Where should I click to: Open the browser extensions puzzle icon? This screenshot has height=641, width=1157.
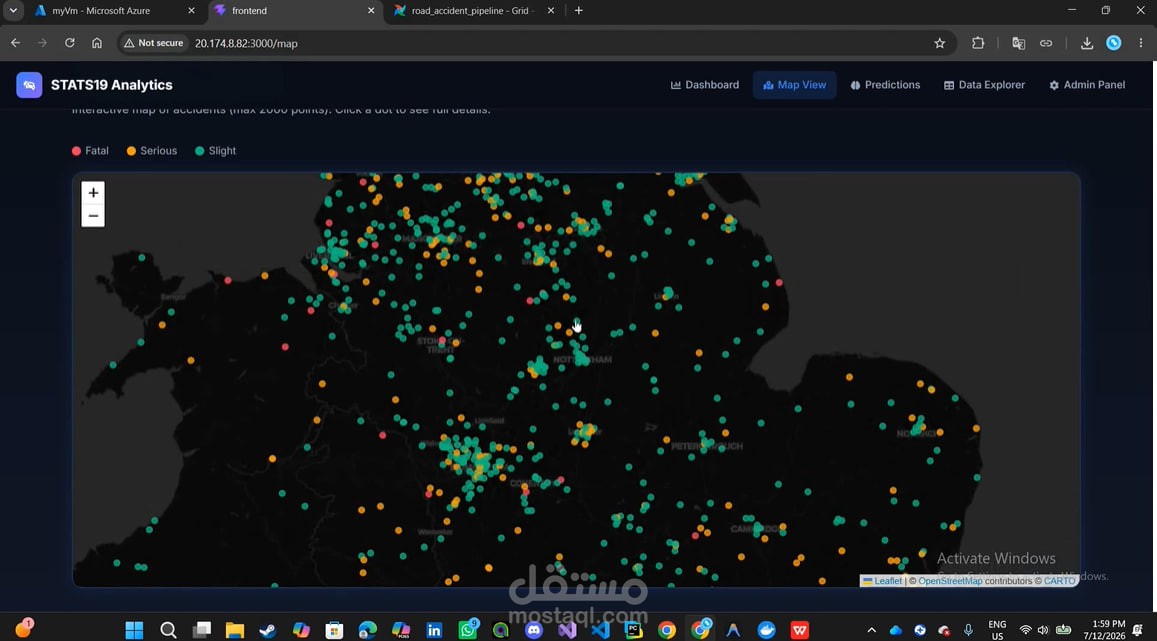978,44
